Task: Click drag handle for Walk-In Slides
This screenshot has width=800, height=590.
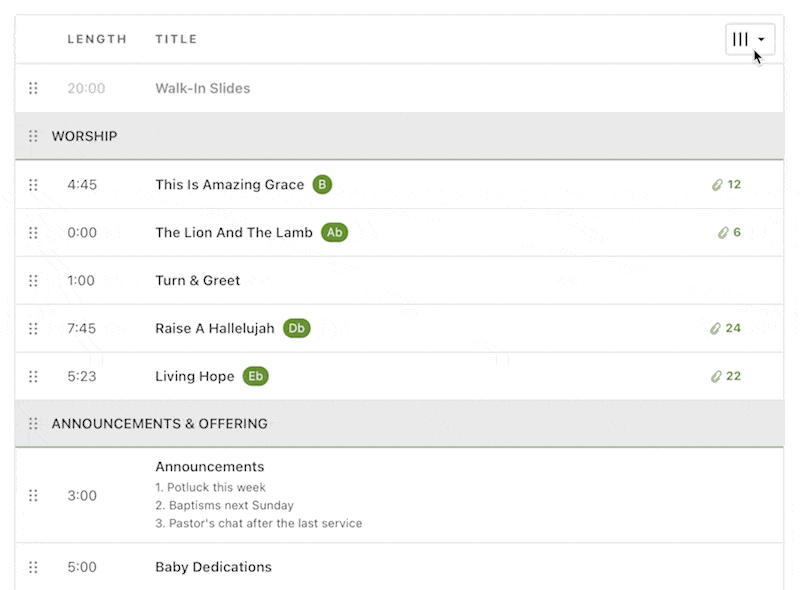Action: point(33,88)
